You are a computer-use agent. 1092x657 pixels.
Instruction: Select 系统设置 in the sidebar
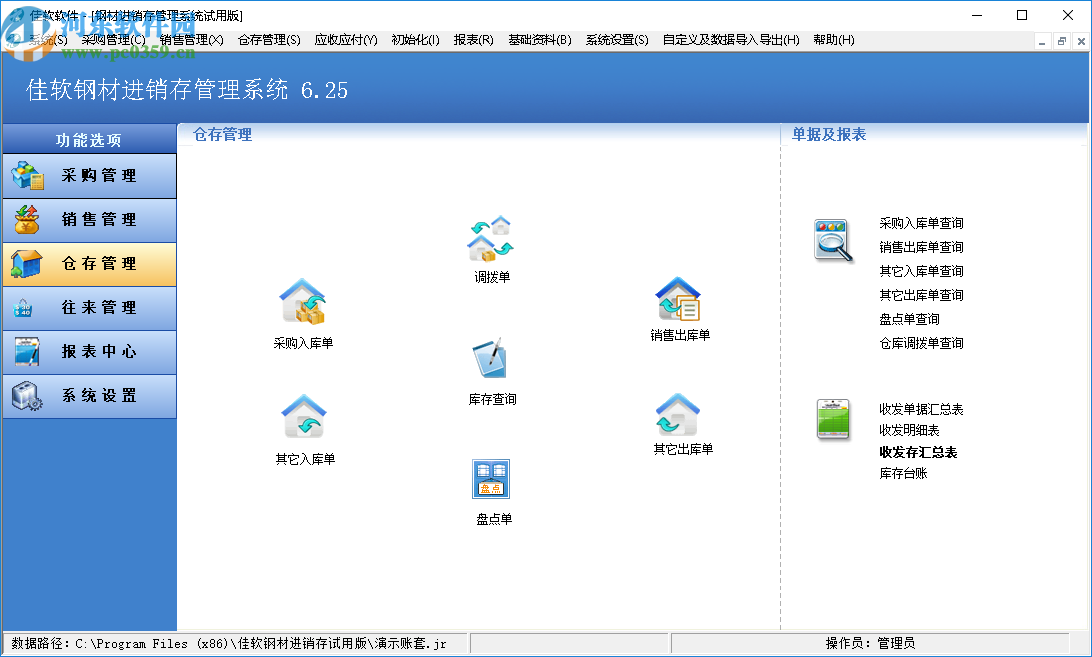point(89,395)
